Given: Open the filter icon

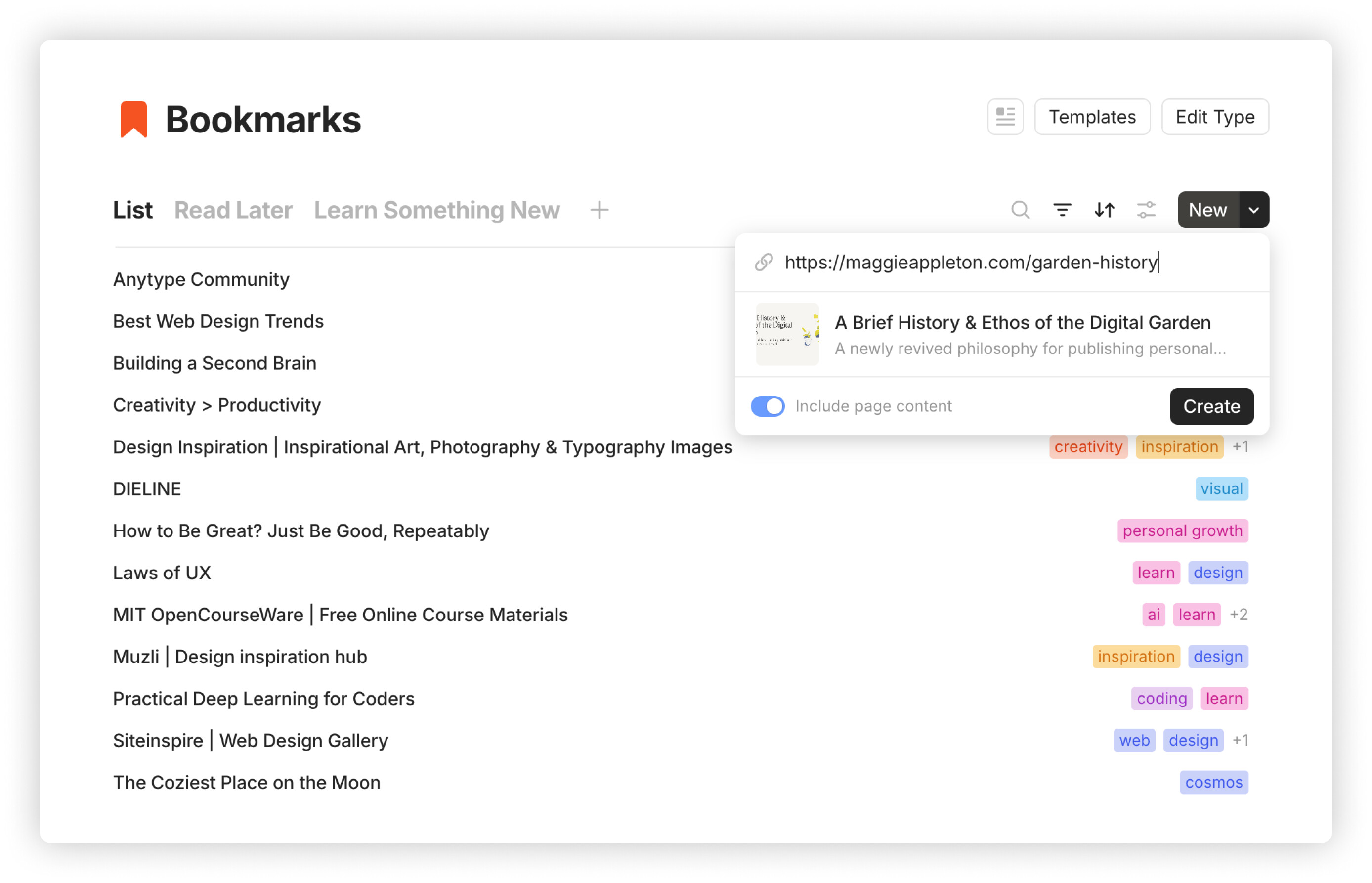Looking at the screenshot, I should point(1062,210).
